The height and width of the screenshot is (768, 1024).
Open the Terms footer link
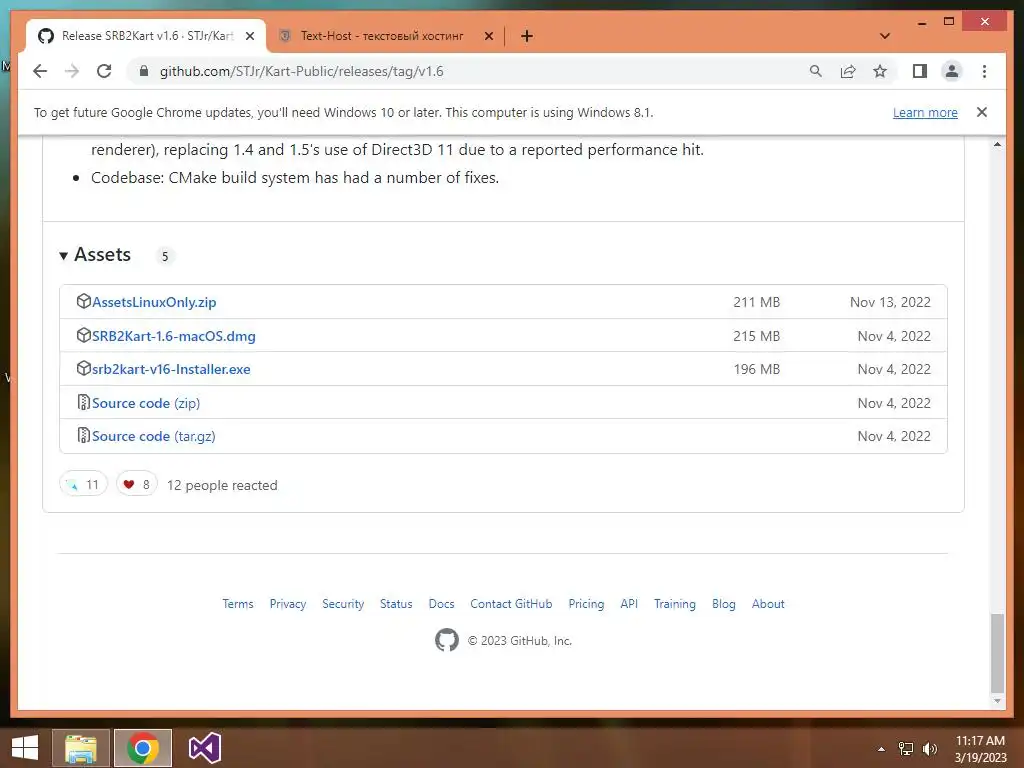[x=238, y=604]
